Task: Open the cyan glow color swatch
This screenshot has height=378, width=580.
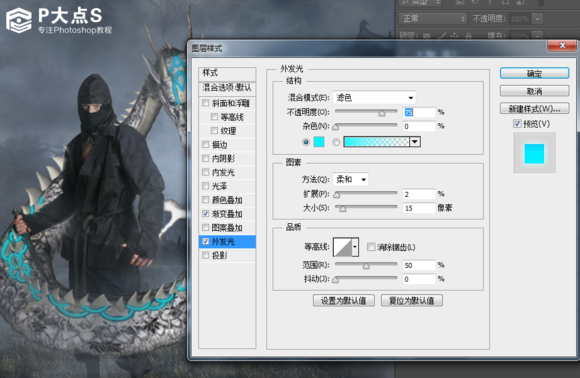Action: pyautogui.click(x=319, y=142)
